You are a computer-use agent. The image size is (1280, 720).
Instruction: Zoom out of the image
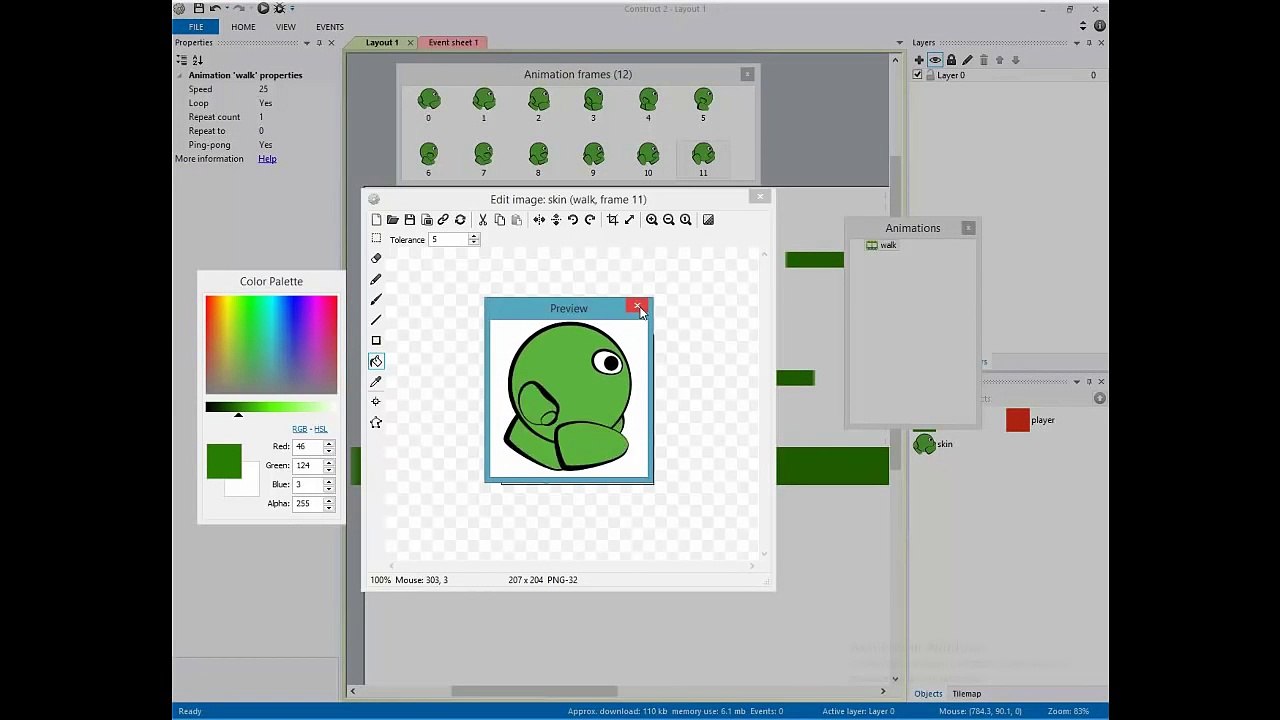(669, 220)
